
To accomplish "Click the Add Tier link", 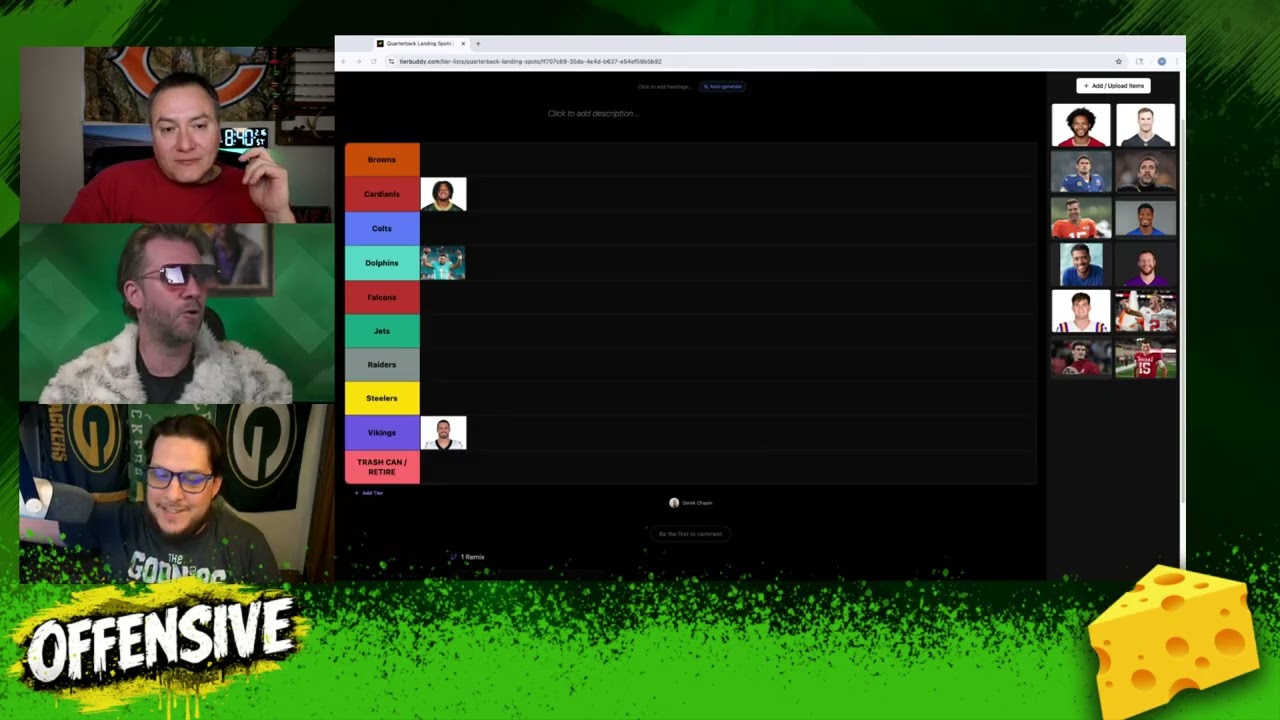I will (369, 493).
